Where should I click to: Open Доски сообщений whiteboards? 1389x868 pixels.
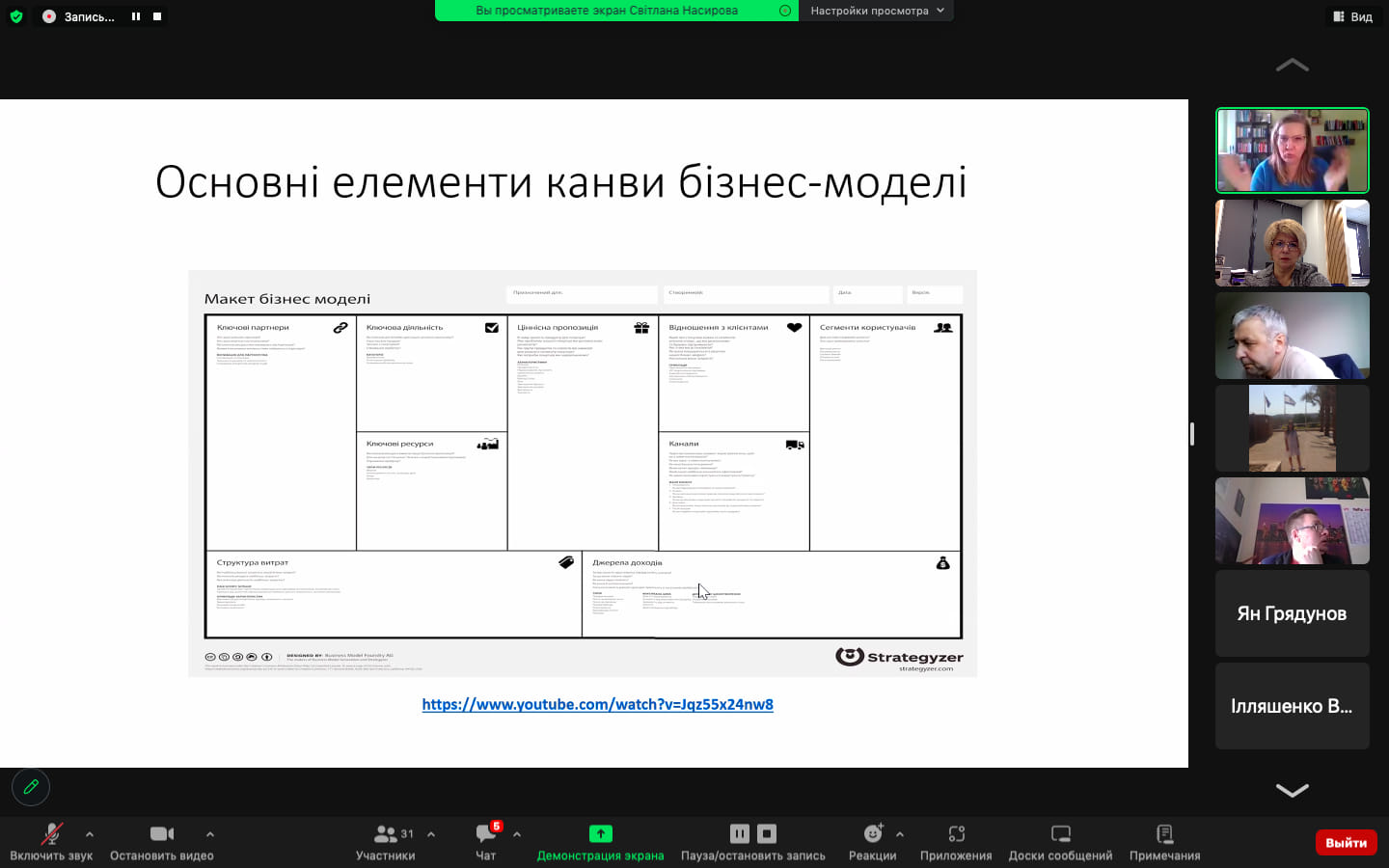click(x=1060, y=841)
